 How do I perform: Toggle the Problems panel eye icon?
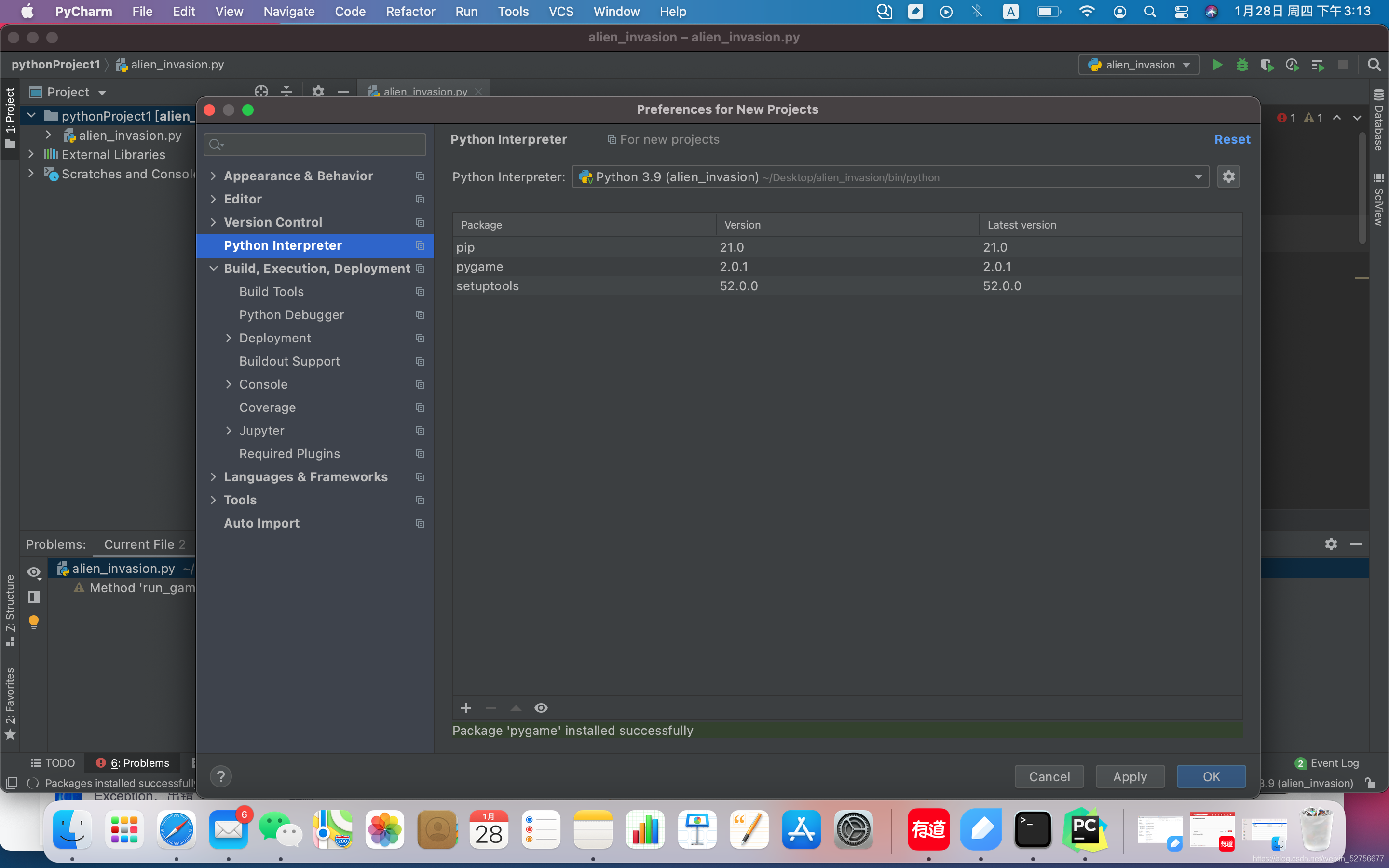[34, 572]
